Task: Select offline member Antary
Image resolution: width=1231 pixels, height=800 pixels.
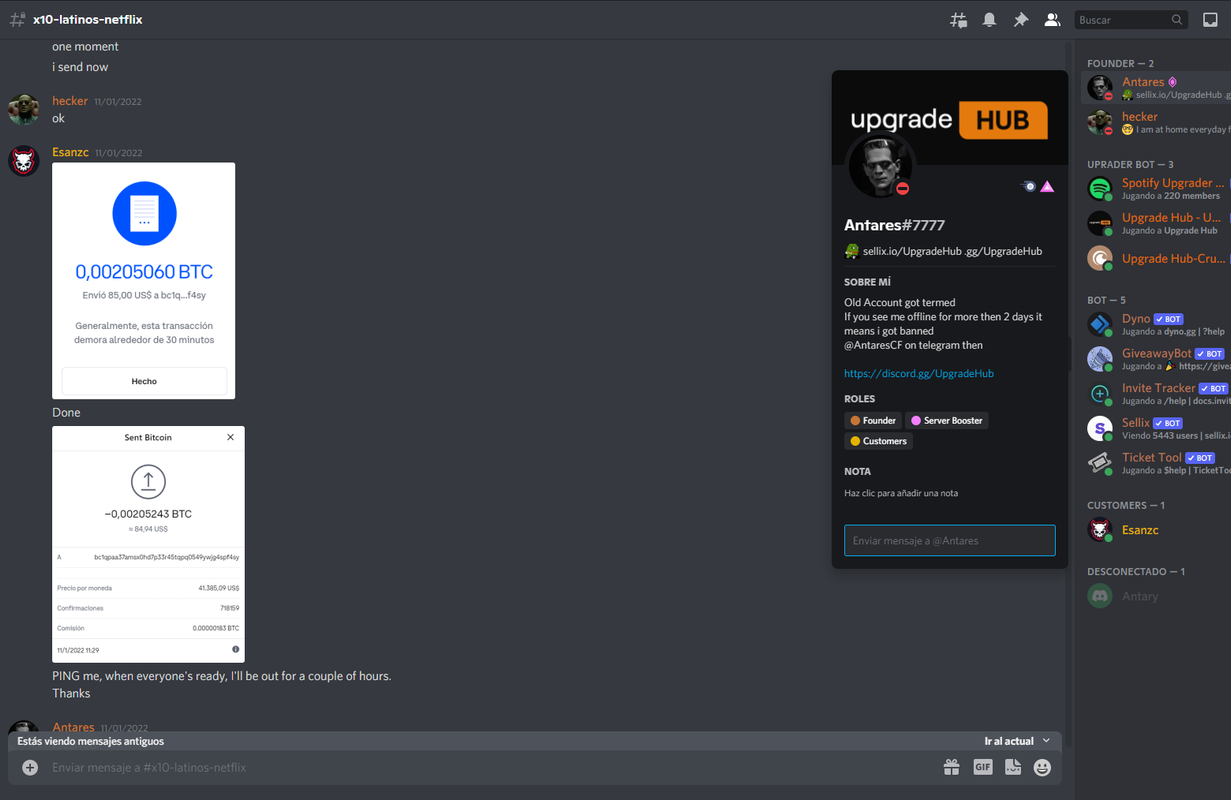Action: [x=1157, y=596]
